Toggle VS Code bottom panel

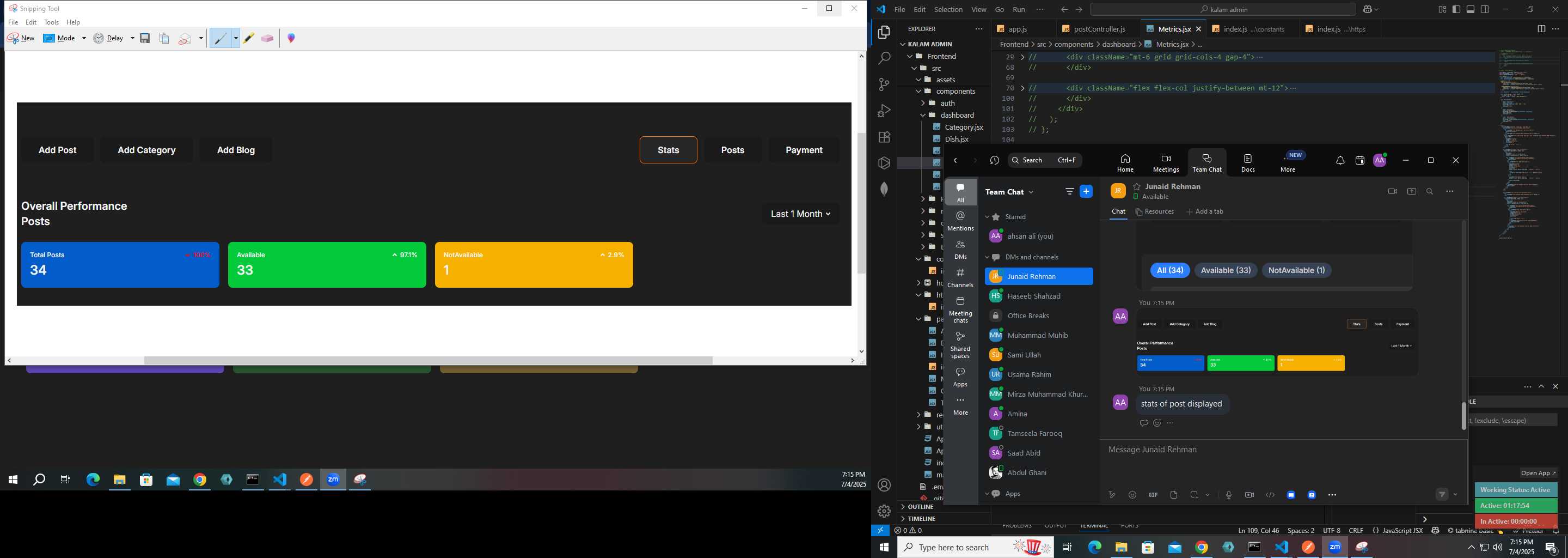point(1470,9)
